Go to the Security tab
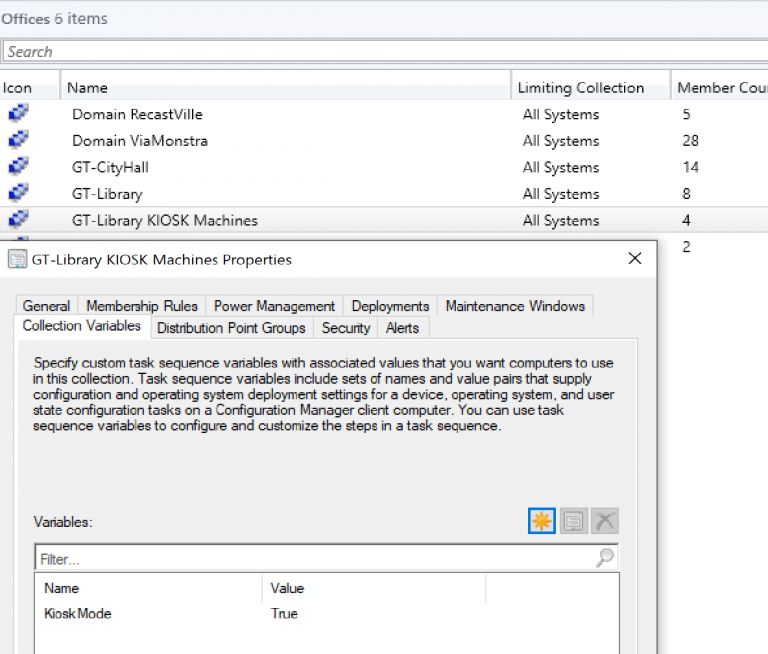 [x=346, y=327]
